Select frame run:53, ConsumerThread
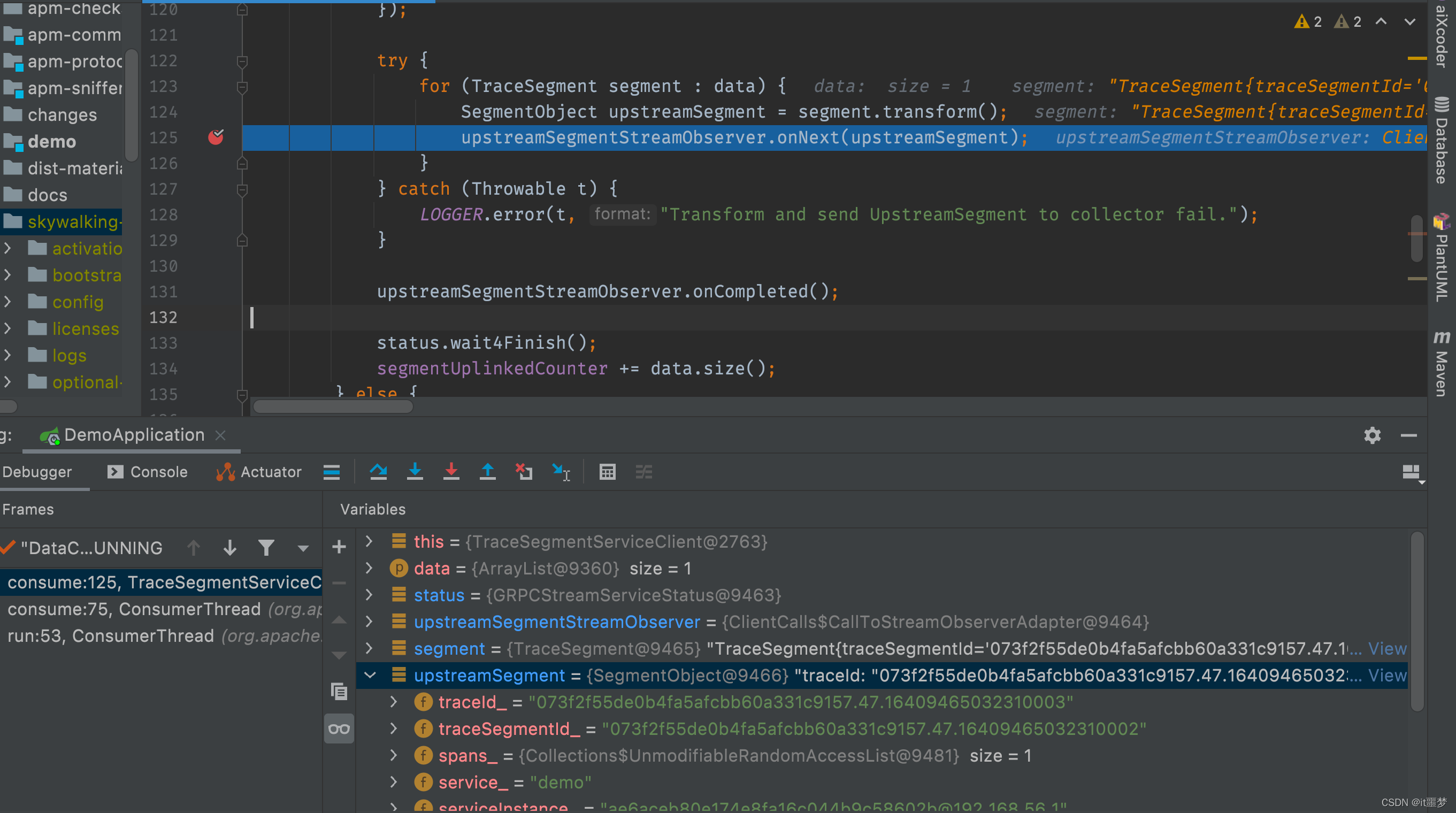This screenshot has height=813, width=1456. coord(161,635)
